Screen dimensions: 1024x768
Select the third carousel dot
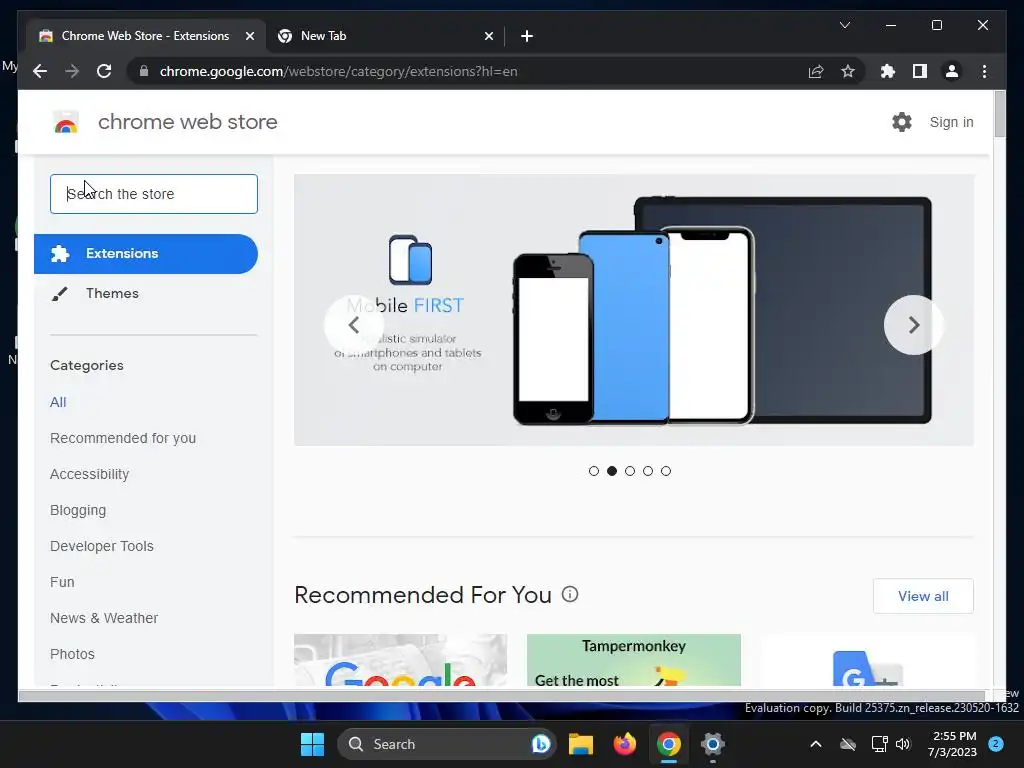[630, 471]
